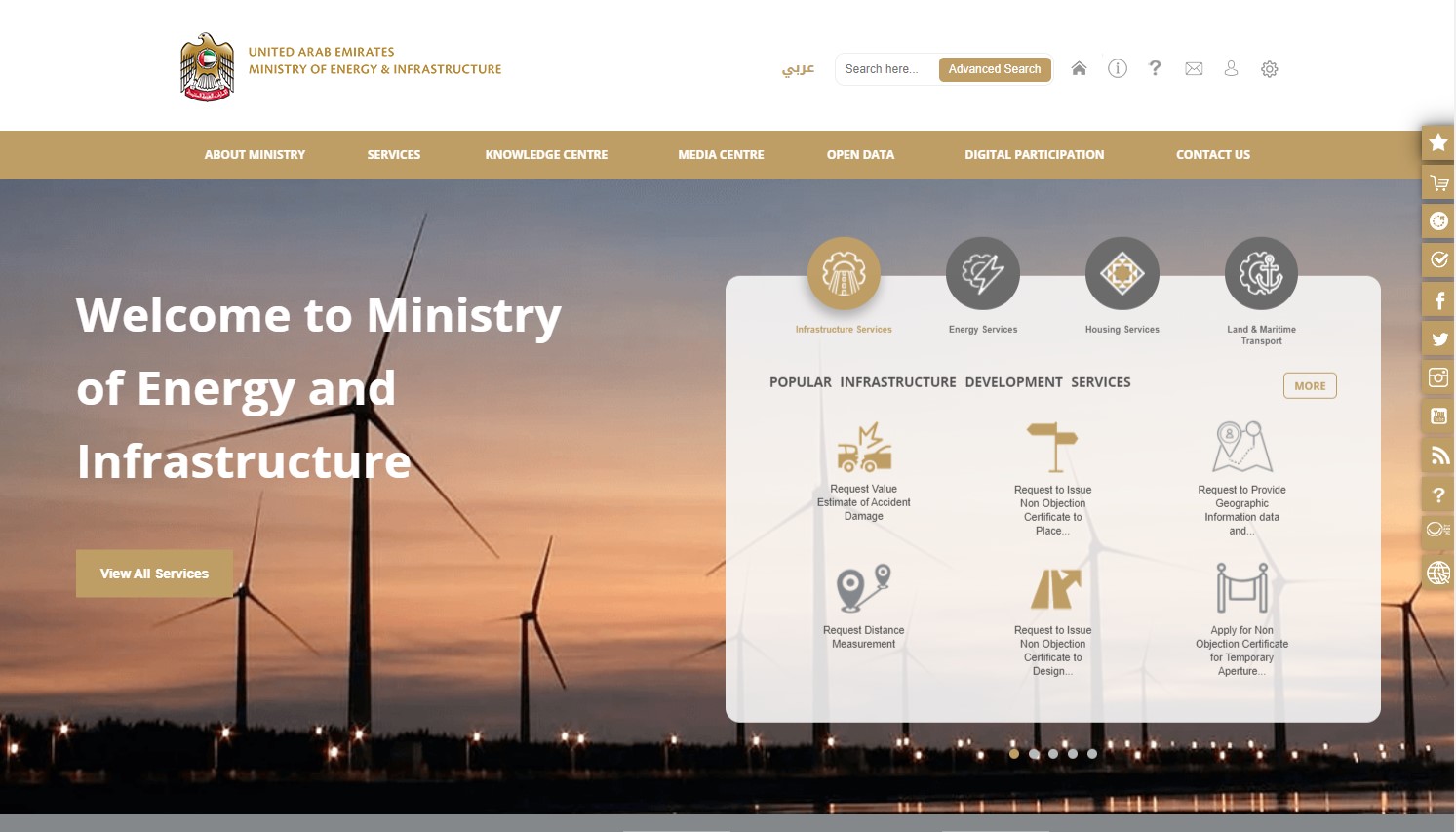Viewport: 1456px width, 832px height.
Task: Open the Twitter icon in side toolbar
Action: click(x=1438, y=338)
